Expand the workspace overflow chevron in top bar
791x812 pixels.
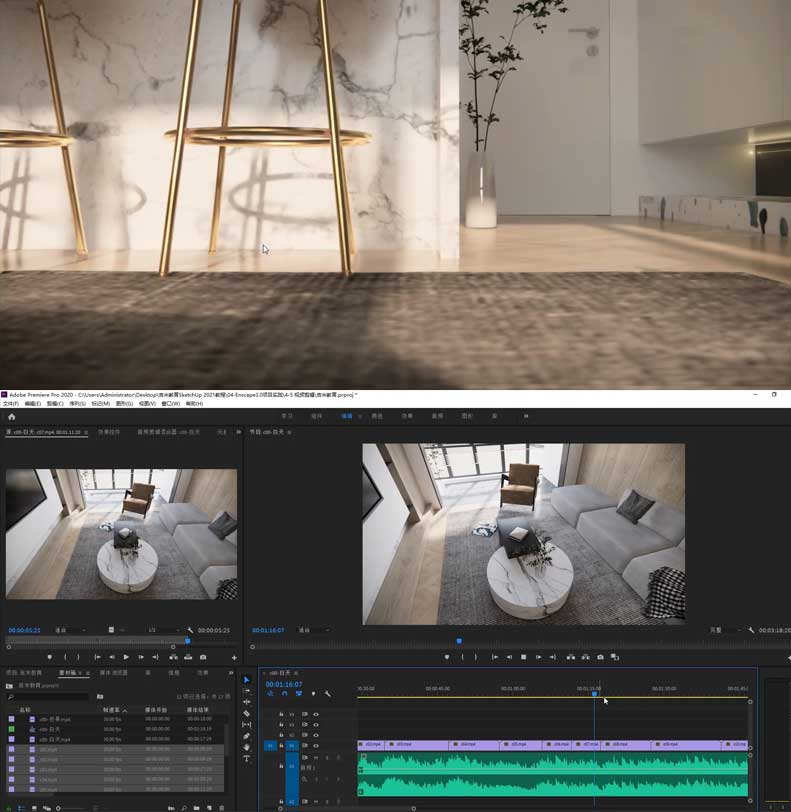click(526, 416)
